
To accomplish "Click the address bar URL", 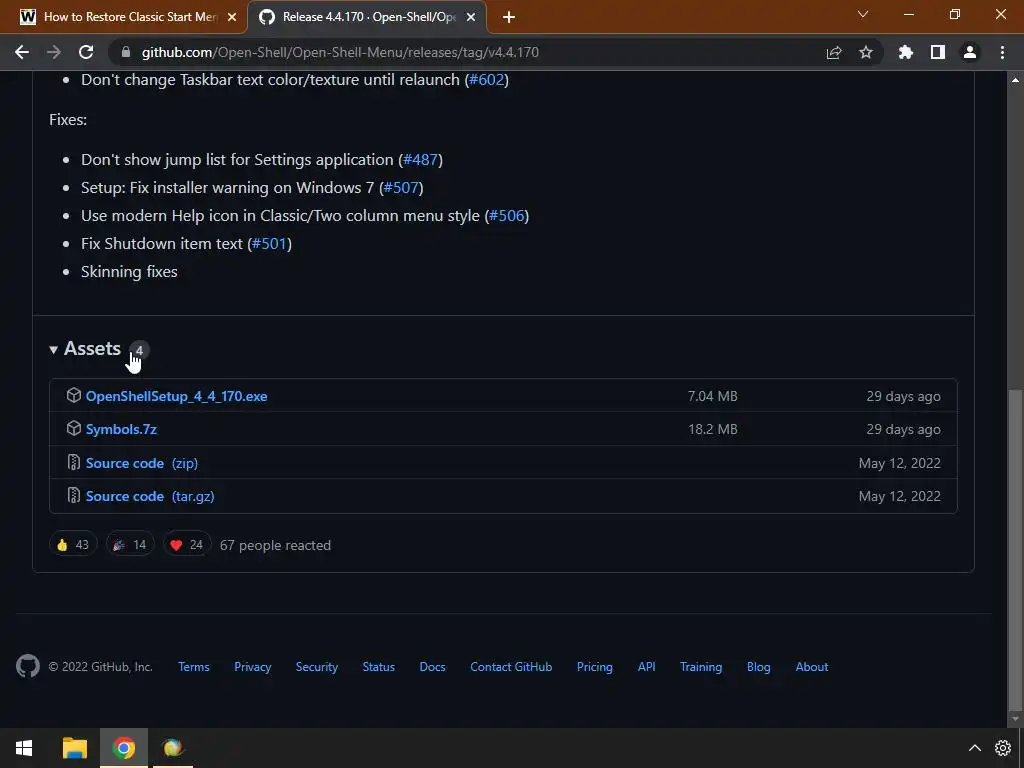I will click(340, 52).
